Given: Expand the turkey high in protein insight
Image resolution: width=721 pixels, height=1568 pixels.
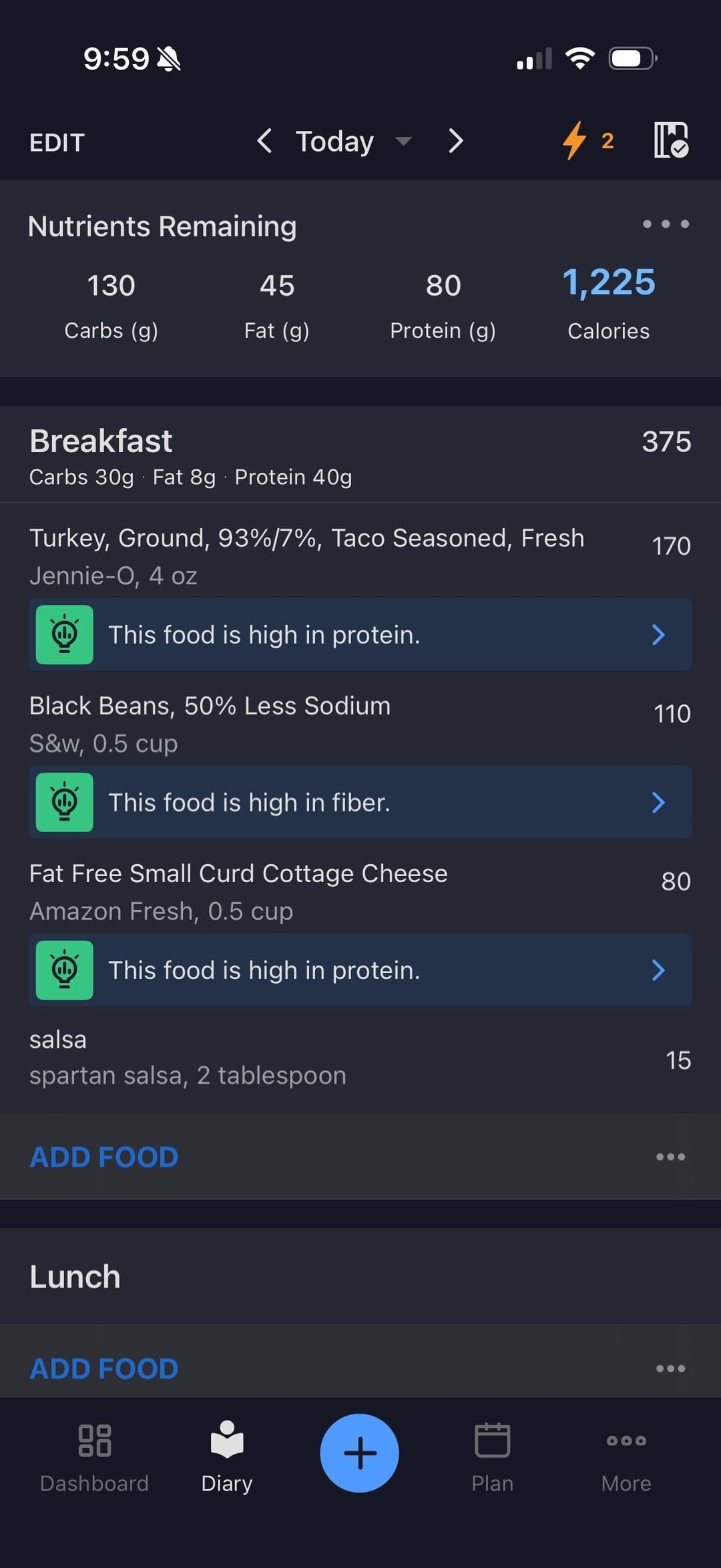Looking at the screenshot, I should [360, 634].
